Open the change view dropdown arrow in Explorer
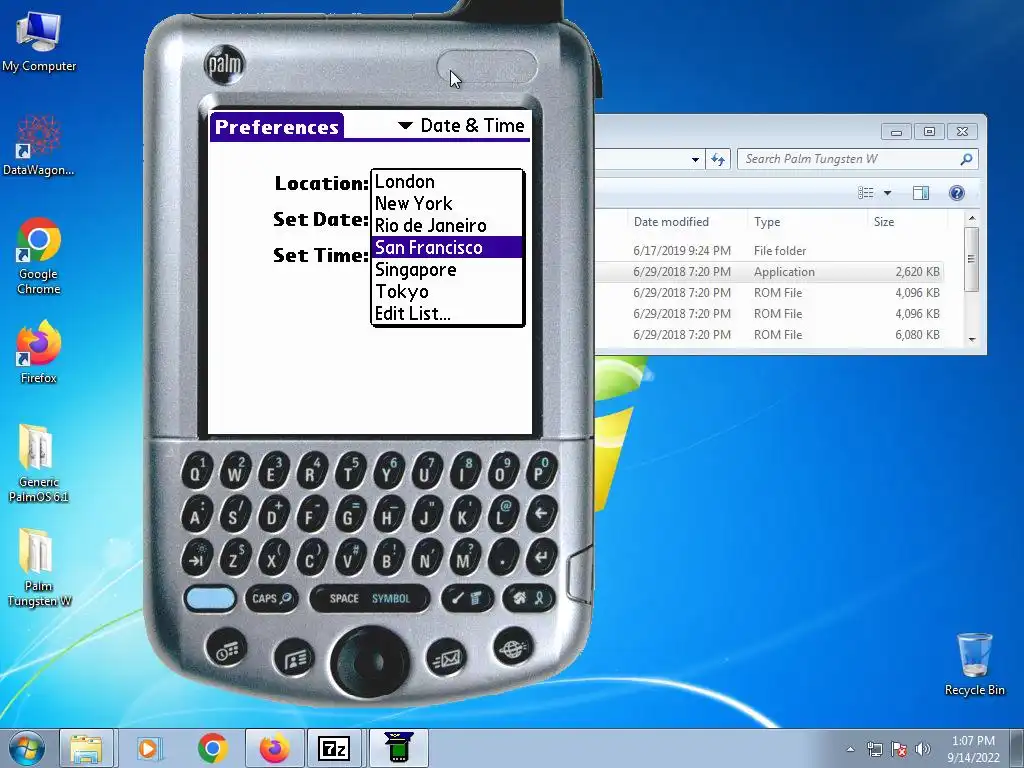This screenshot has width=1024, height=768. 888,193
